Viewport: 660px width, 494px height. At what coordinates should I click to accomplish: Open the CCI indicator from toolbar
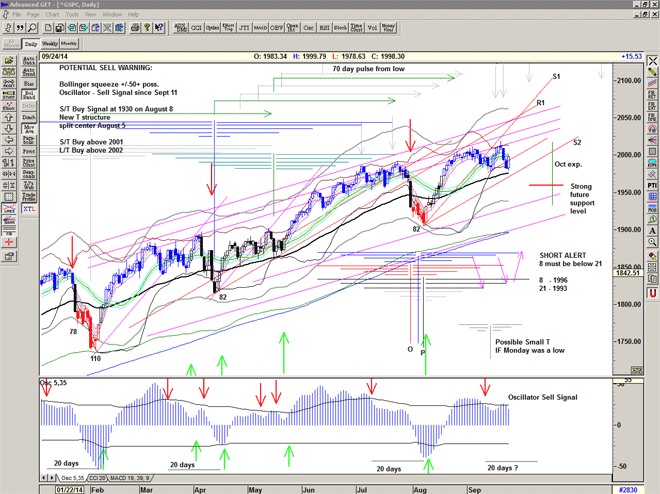pos(195,28)
